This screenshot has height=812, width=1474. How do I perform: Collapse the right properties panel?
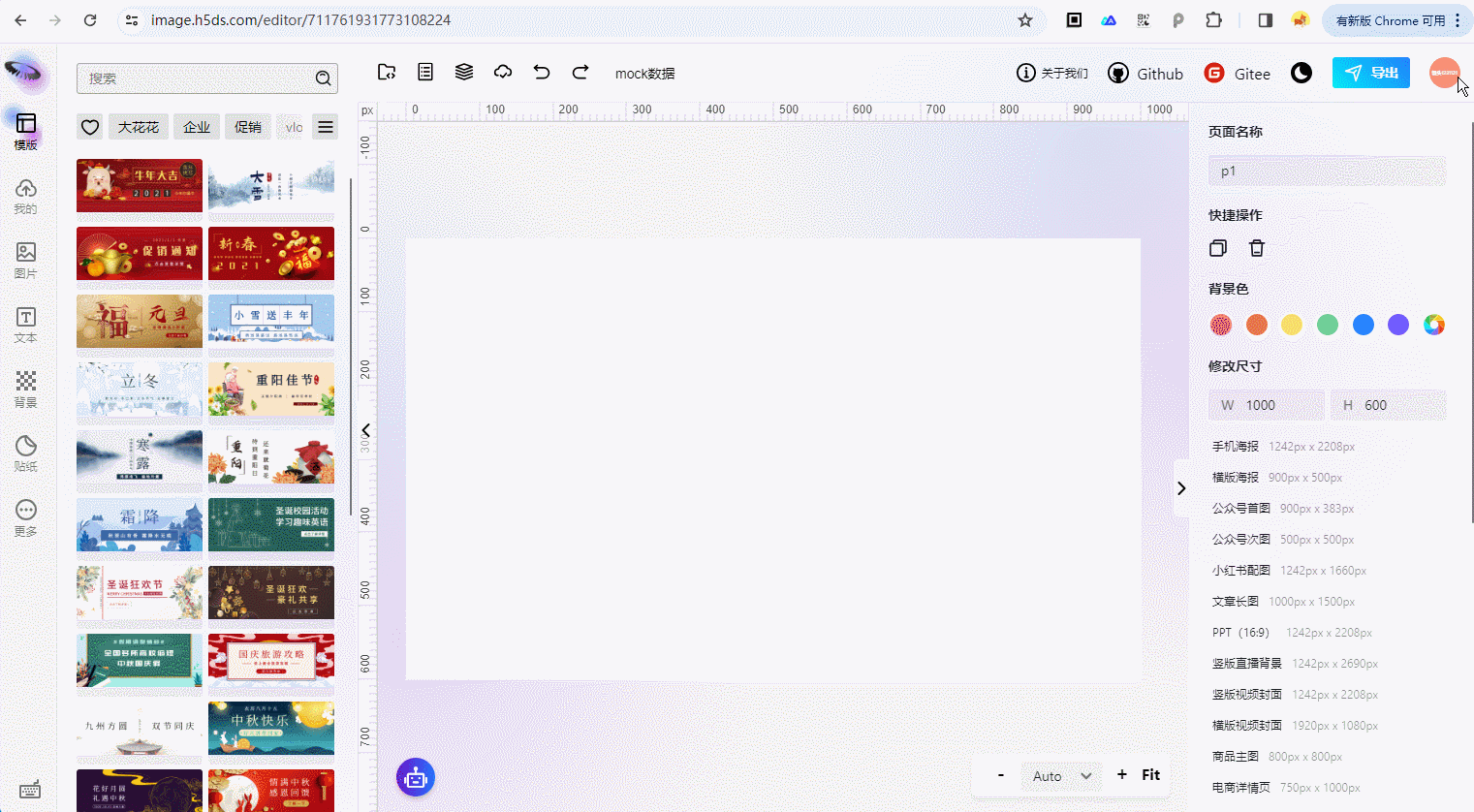pos(1181,488)
